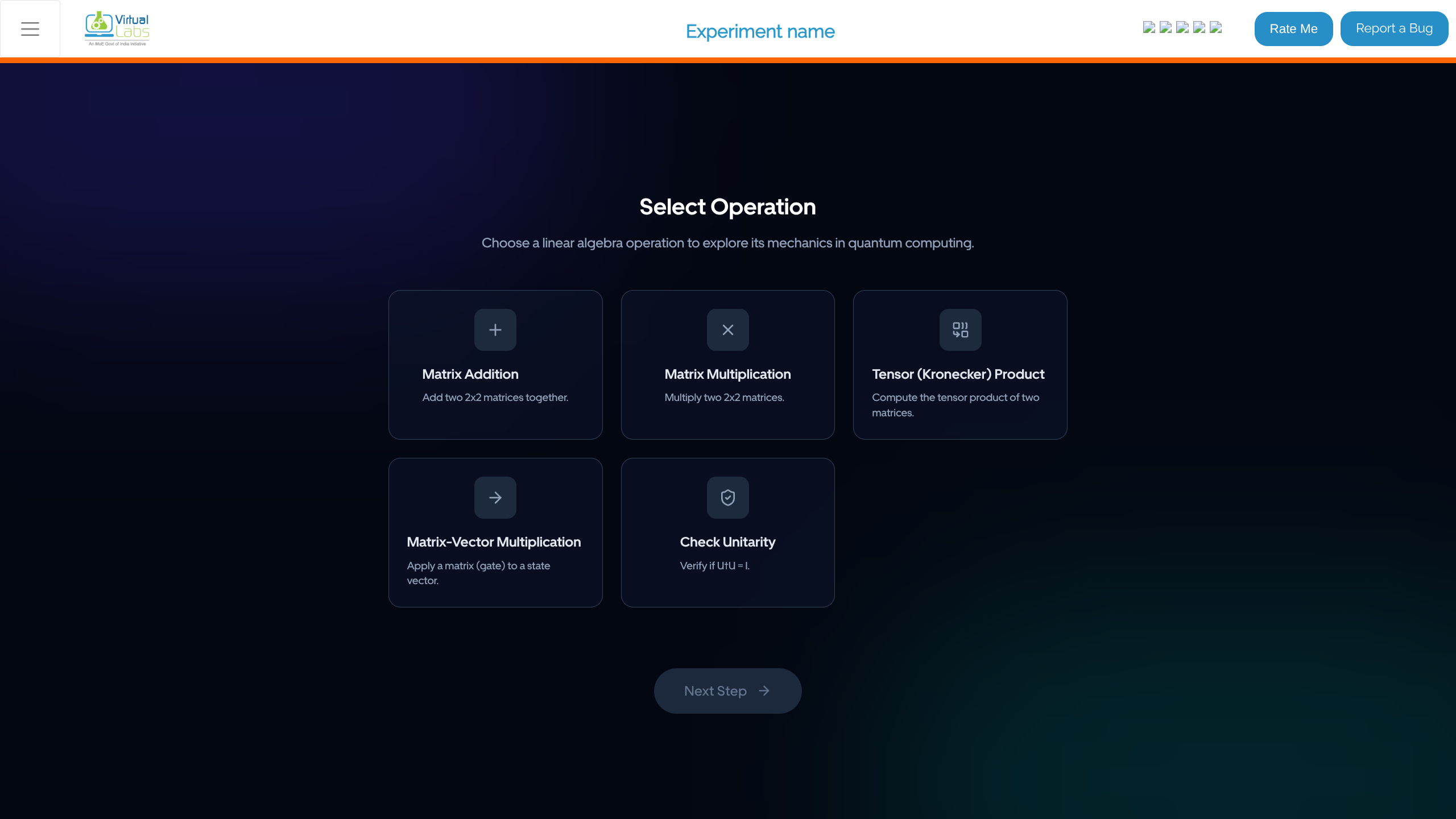Viewport: 1456px width, 819px height.
Task: Click the Virtual Labs logo
Action: 117,28
